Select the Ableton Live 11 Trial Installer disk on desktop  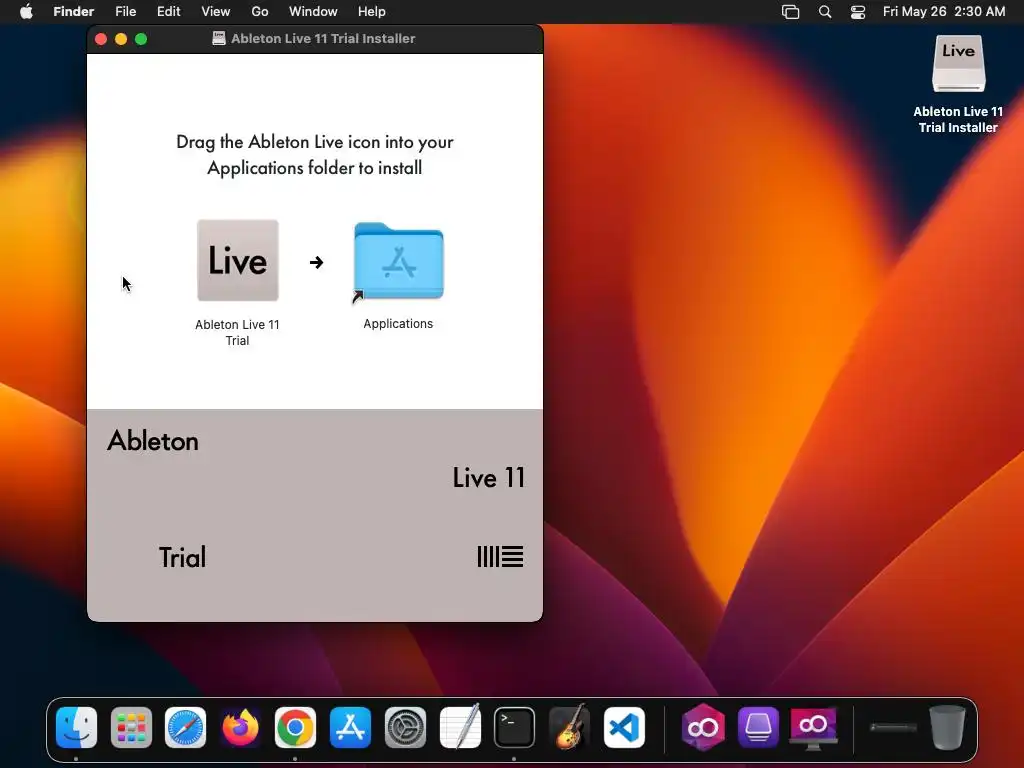pos(958,64)
